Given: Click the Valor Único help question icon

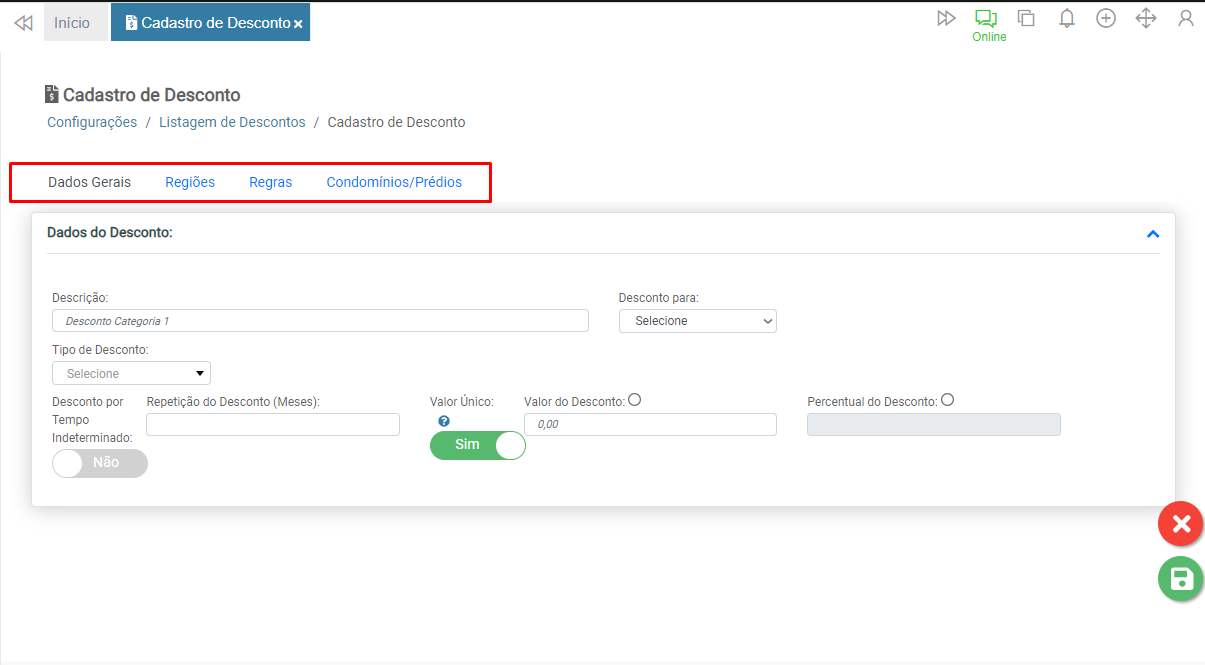Looking at the screenshot, I should tap(444, 421).
